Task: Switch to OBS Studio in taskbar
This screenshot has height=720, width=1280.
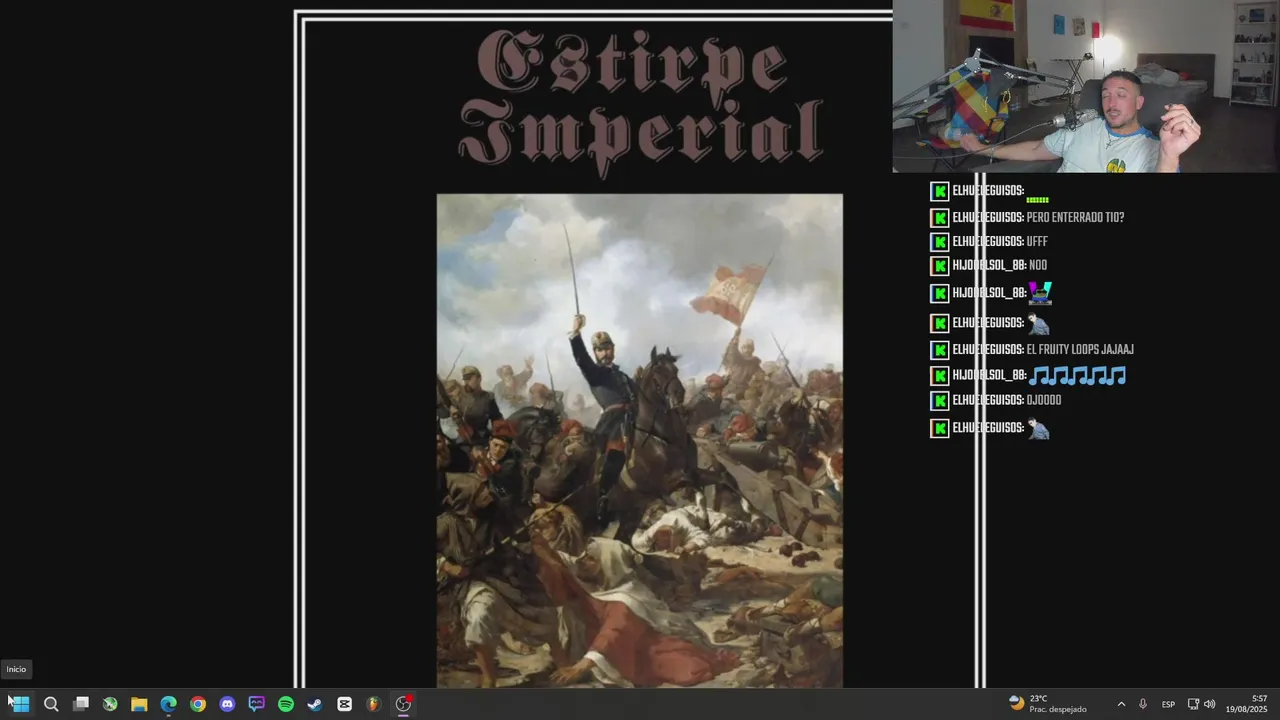Action: [x=403, y=704]
